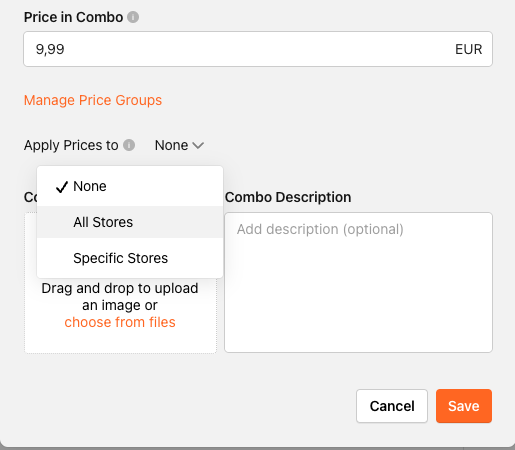515x450 pixels.
Task: Click the Price in Combo heading label
Action: (x=73, y=17)
